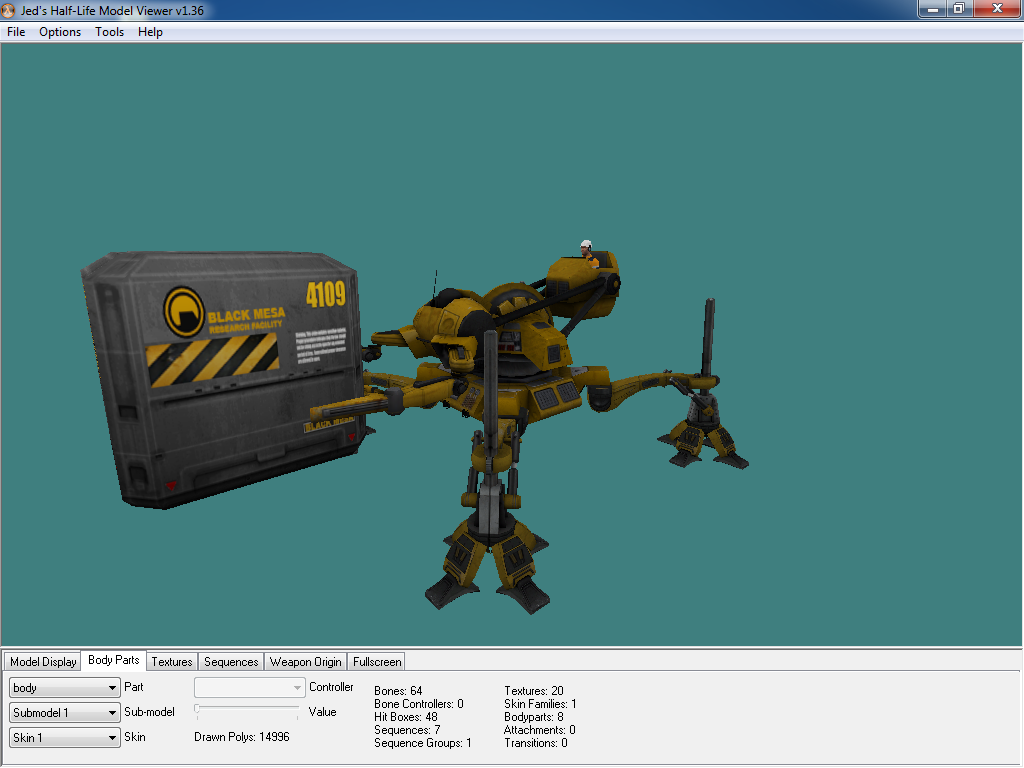Click the 'Bone Controllers: 0' statistic
This screenshot has width=1024, height=768.
pos(419,704)
